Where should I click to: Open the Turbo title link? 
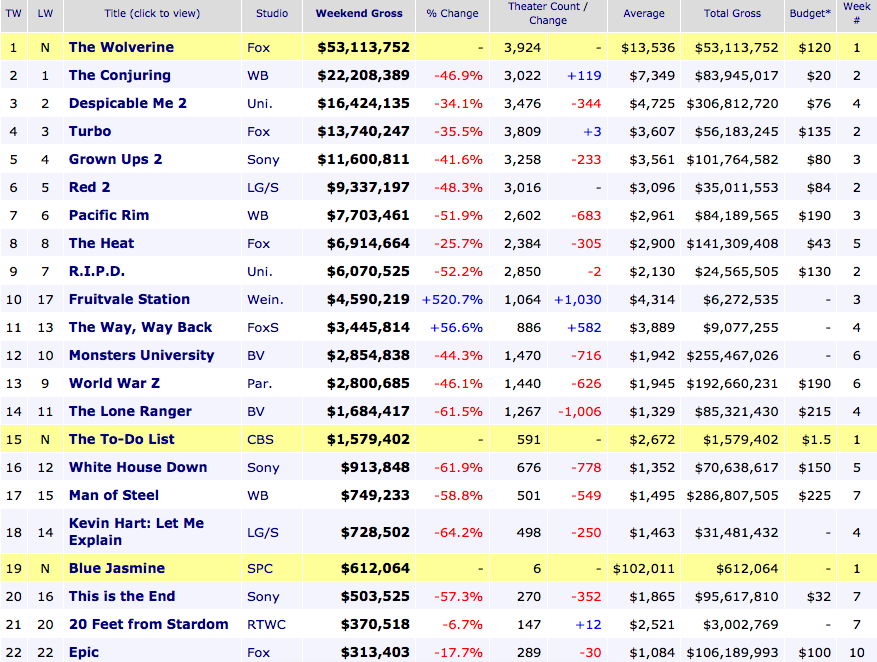point(90,131)
